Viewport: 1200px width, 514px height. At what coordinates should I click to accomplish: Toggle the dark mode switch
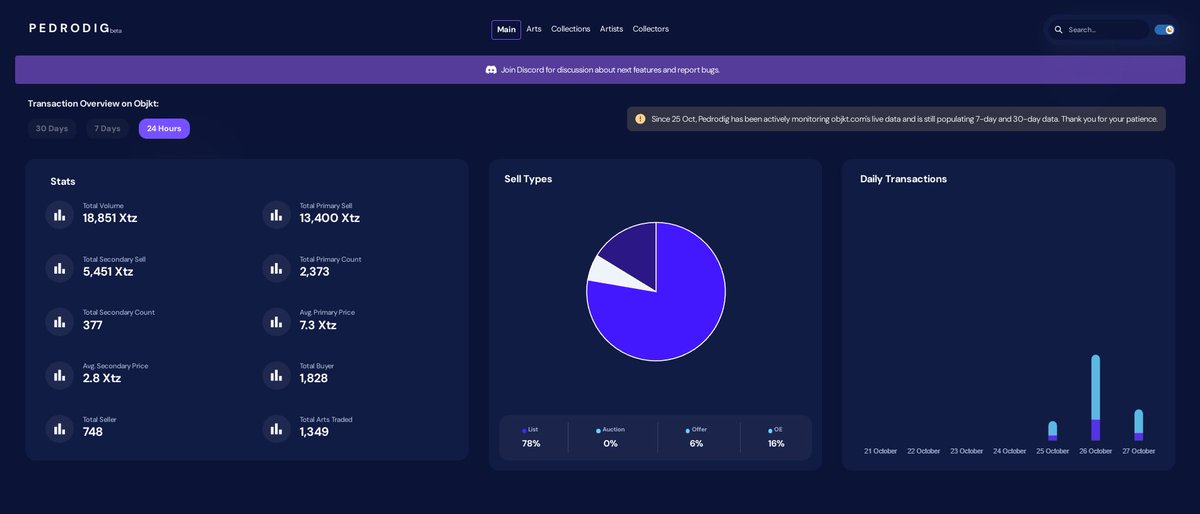[1164, 30]
